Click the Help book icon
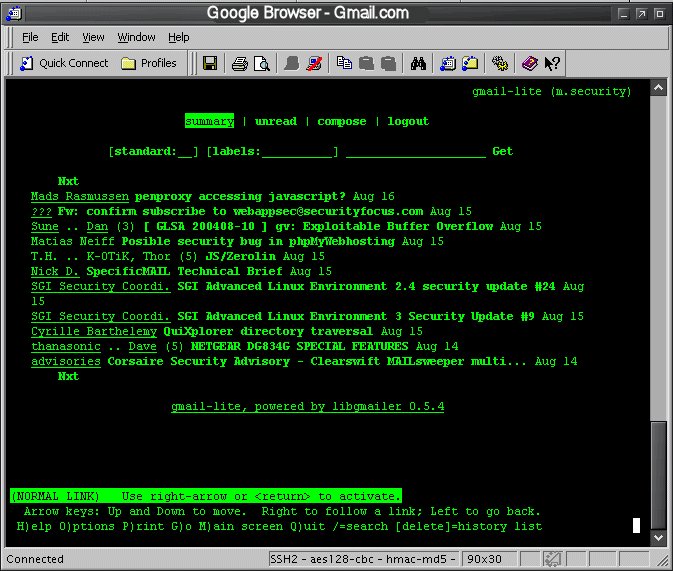 tap(529, 63)
